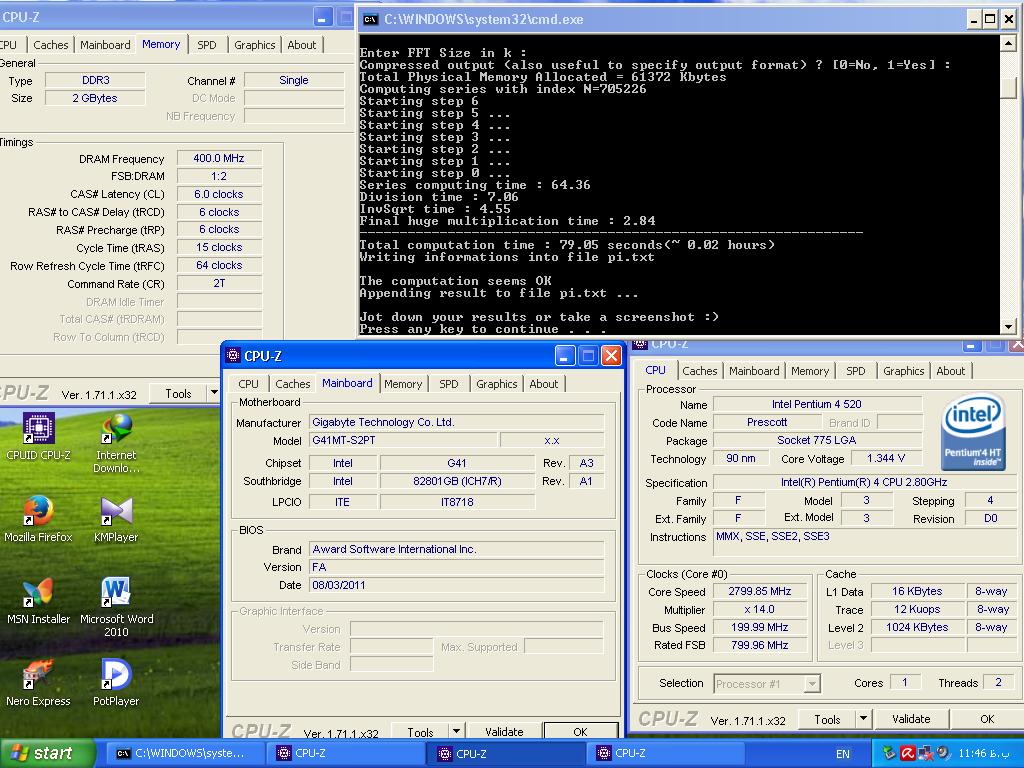Launch PotPlayer from the desktop
This screenshot has width=1024, height=768.
point(116,683)
